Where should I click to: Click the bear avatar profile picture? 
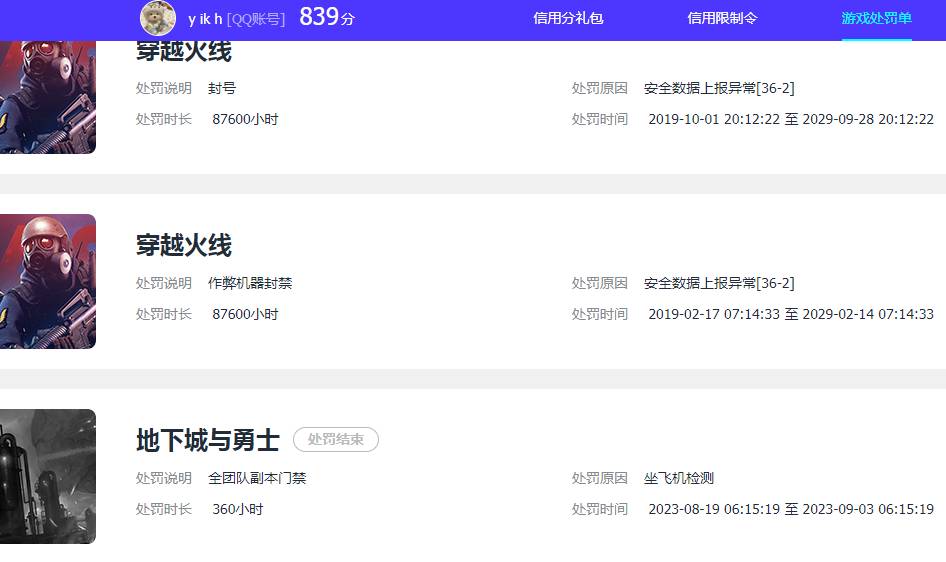pyautogui.click(x=158, y=18)
